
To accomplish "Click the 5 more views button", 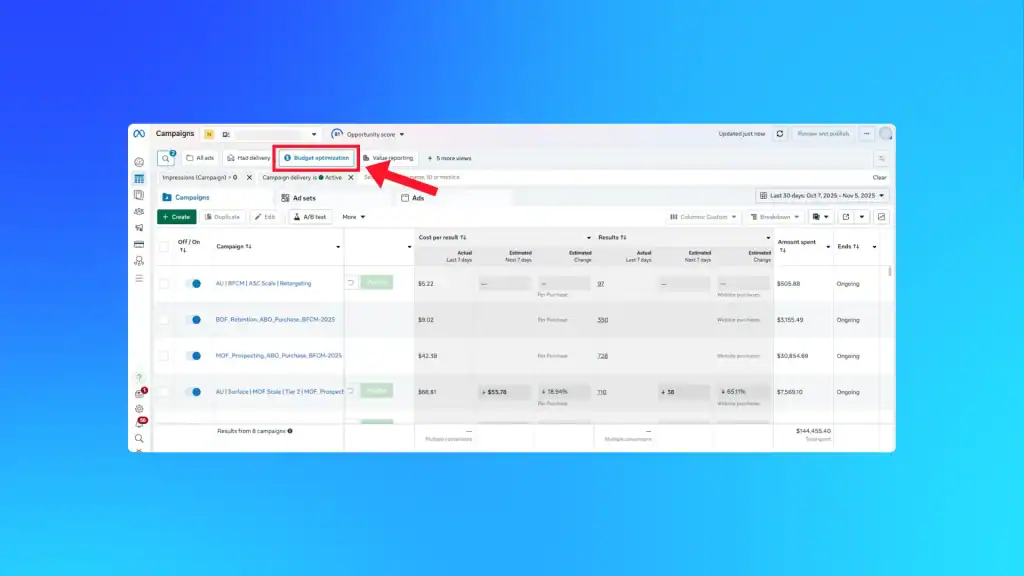I will click(449, 159).
